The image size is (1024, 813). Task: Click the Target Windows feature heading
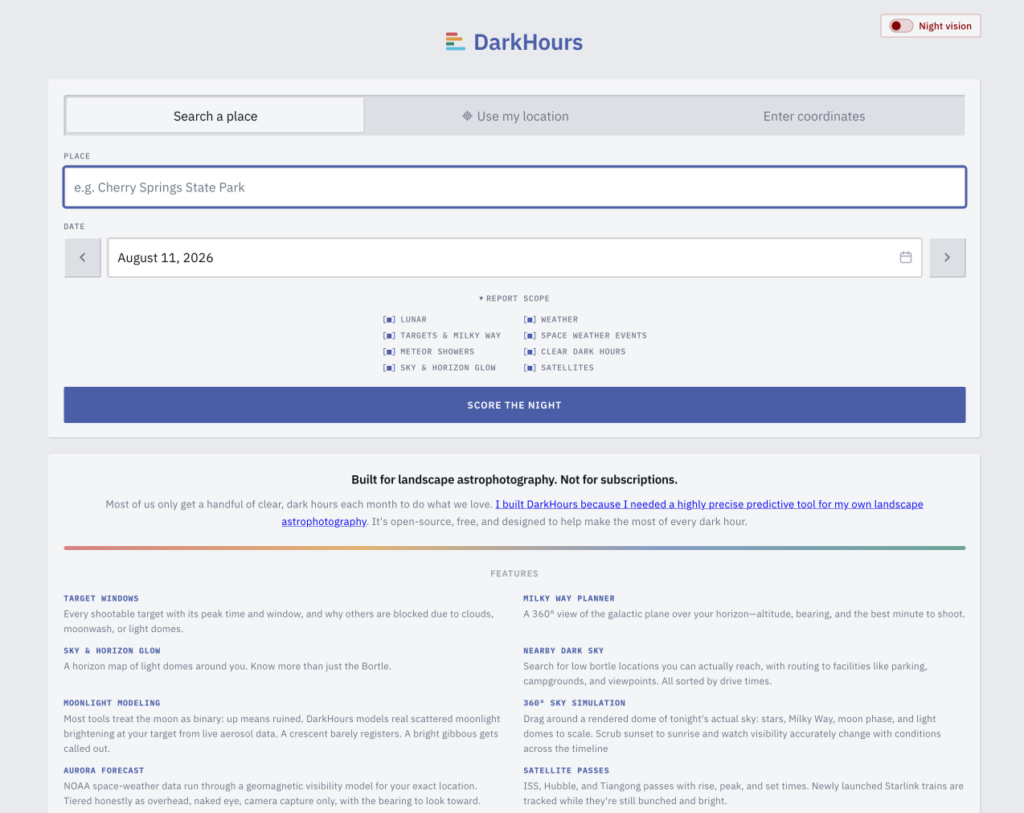pyautogui.click(x=101, y=598)
